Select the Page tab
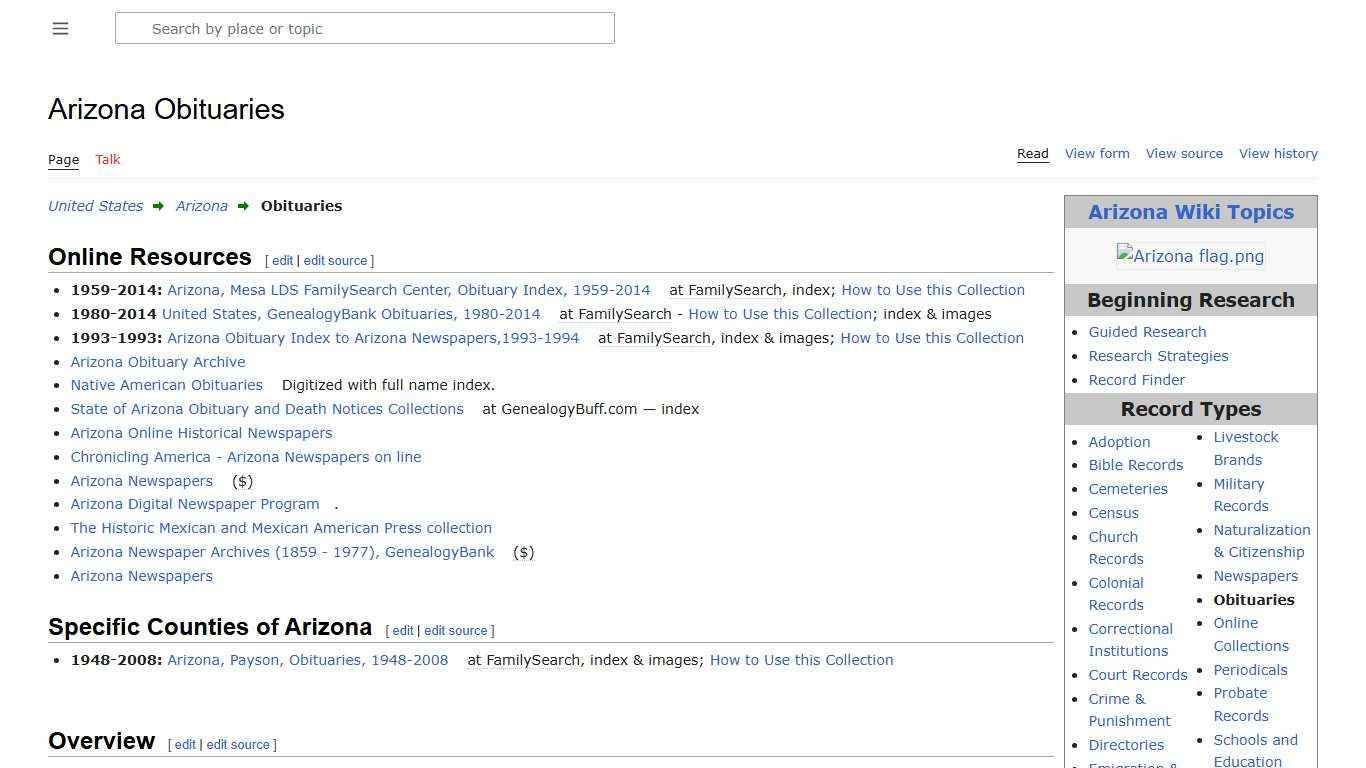 tap(63, 159)
